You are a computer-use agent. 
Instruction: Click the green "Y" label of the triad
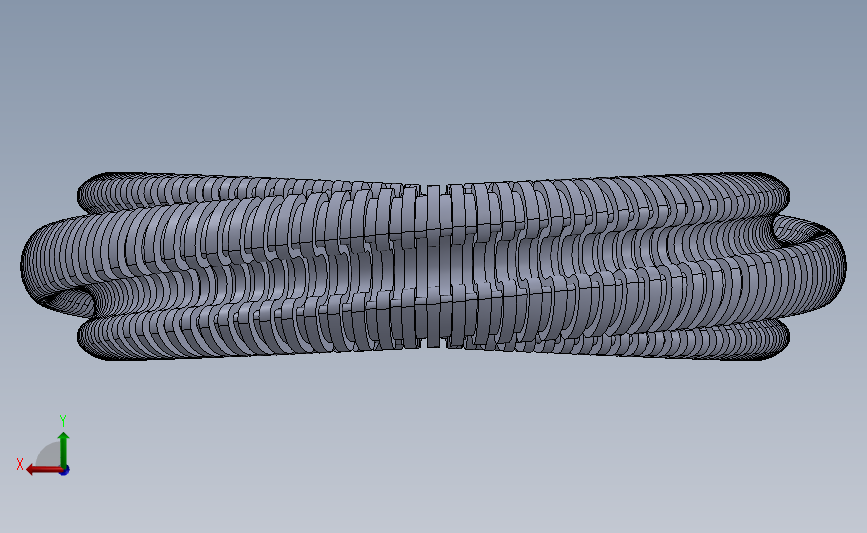click(x=62, y=421)
